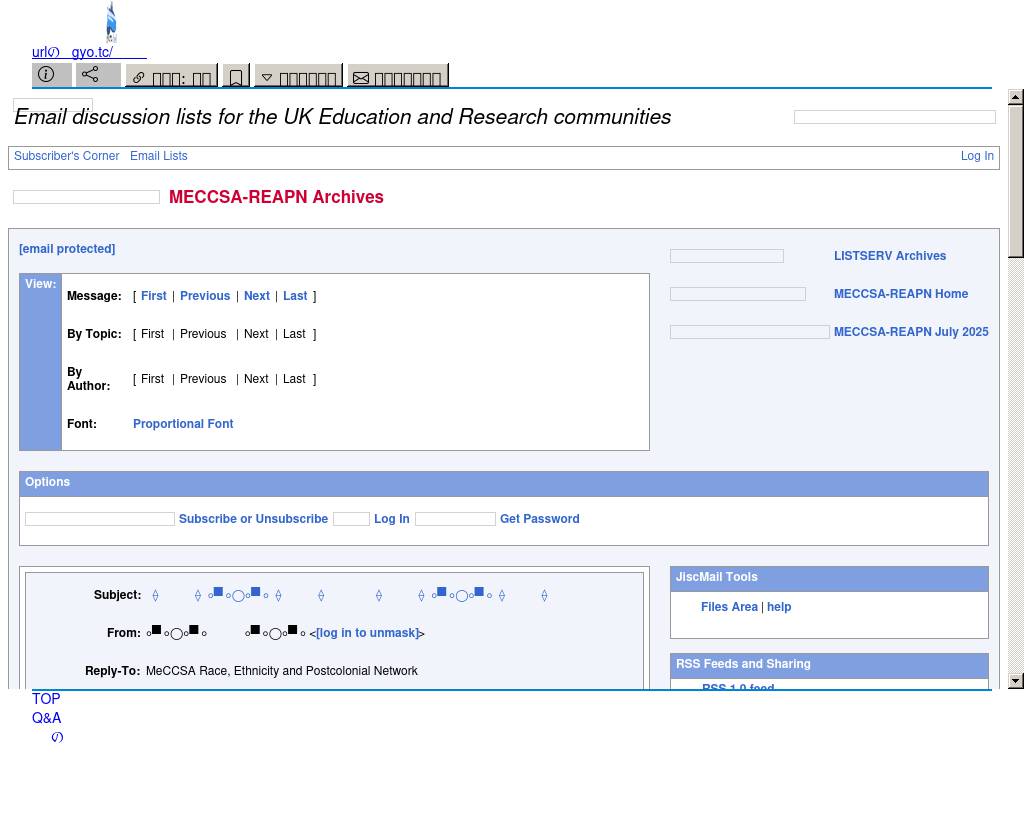
Task: Switch to Proportional Font
Action: 183,424
